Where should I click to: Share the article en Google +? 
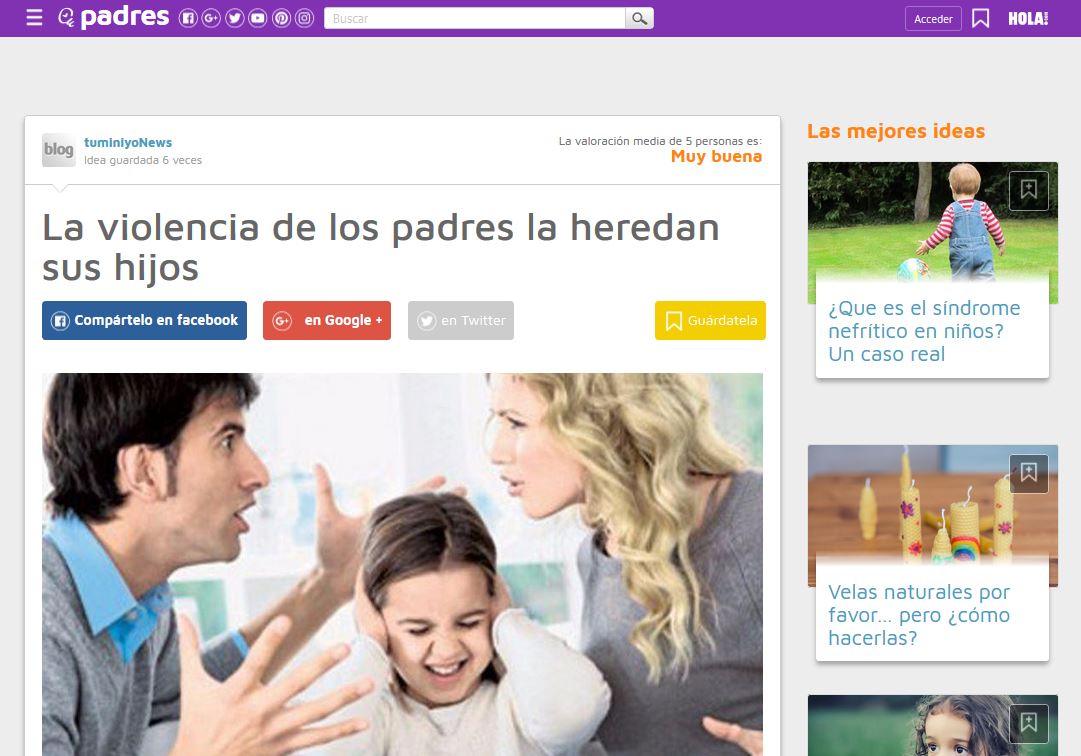coord(327,321)
